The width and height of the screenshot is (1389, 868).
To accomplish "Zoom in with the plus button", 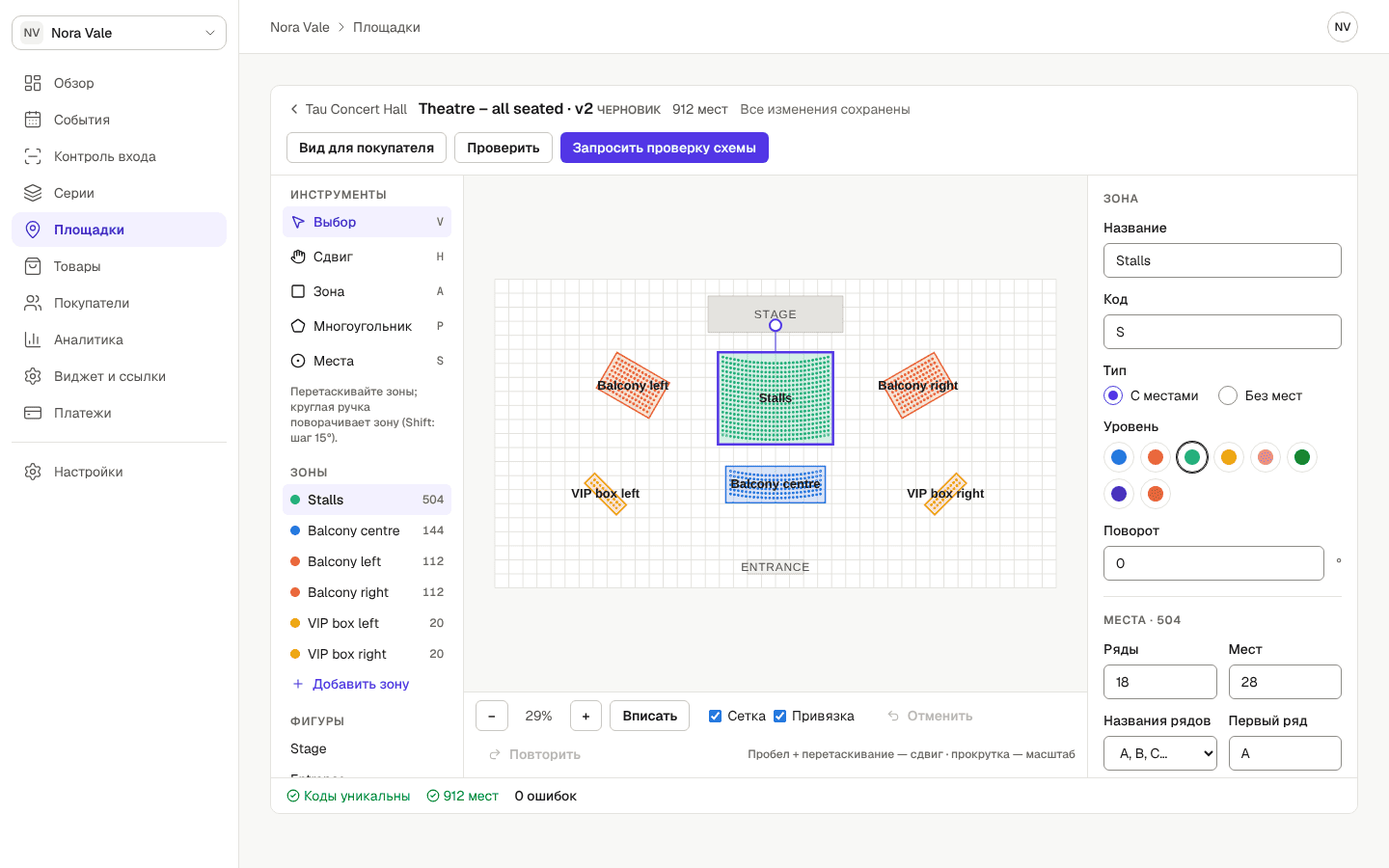I will click(x=586, y=716).
